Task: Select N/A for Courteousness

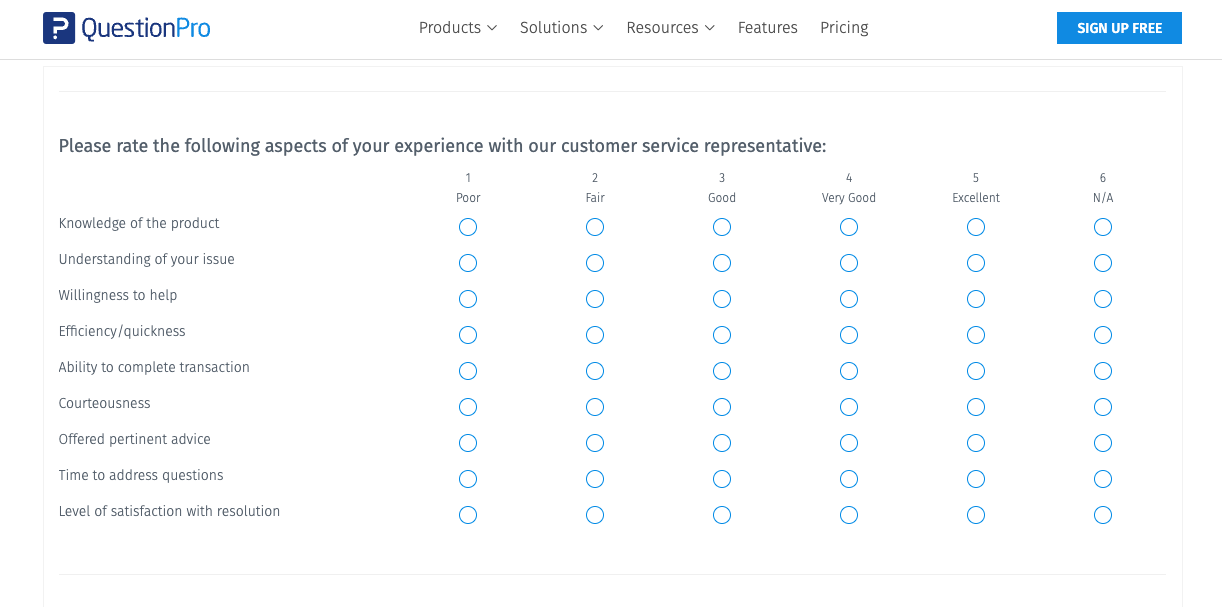Action: tap(1103, 407)
